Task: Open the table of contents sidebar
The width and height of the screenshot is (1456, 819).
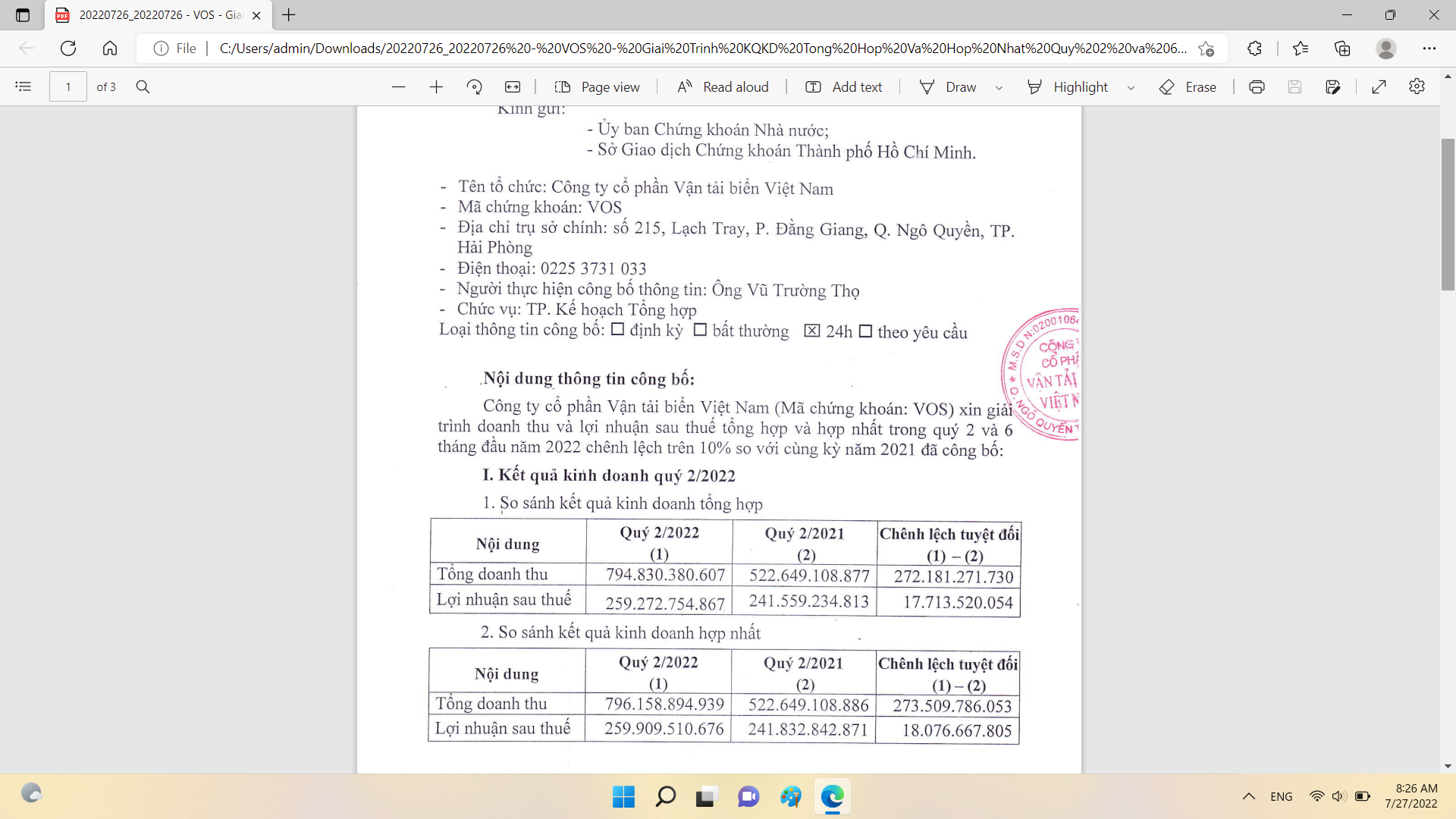Action: click(x=24, y=86)
